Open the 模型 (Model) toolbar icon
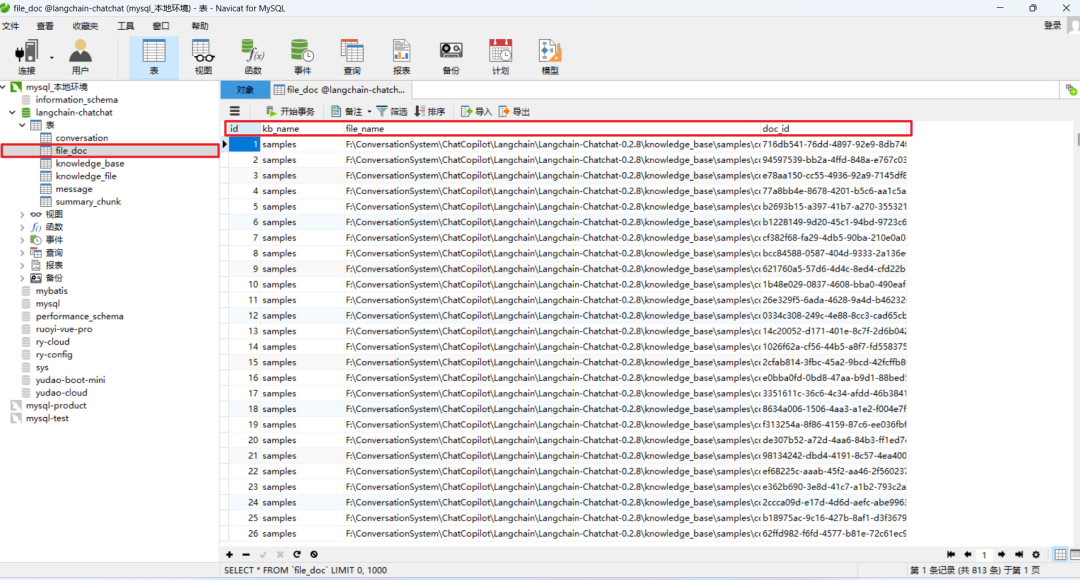 click(550, 57)
